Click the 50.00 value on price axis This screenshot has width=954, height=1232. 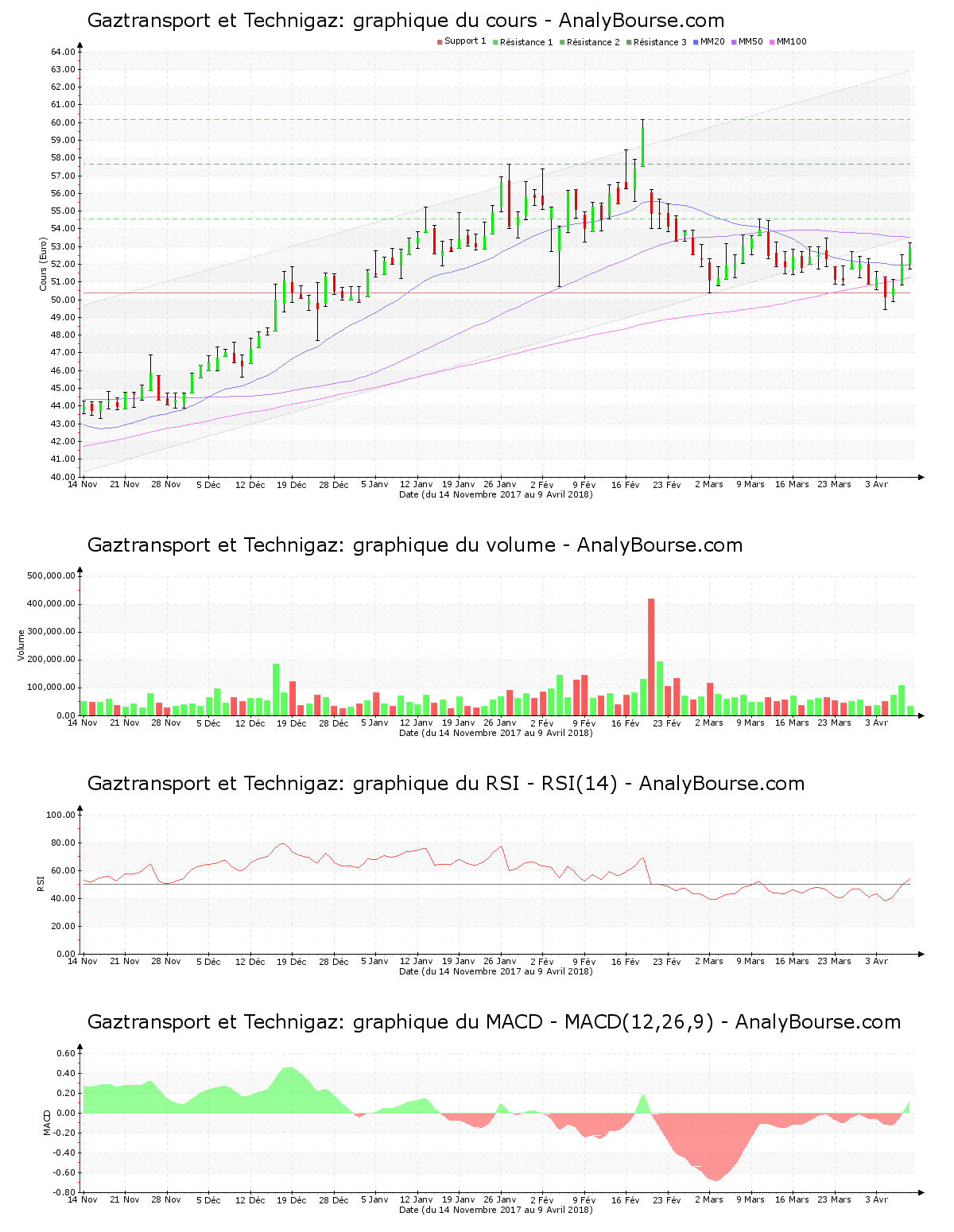(63, 300)
